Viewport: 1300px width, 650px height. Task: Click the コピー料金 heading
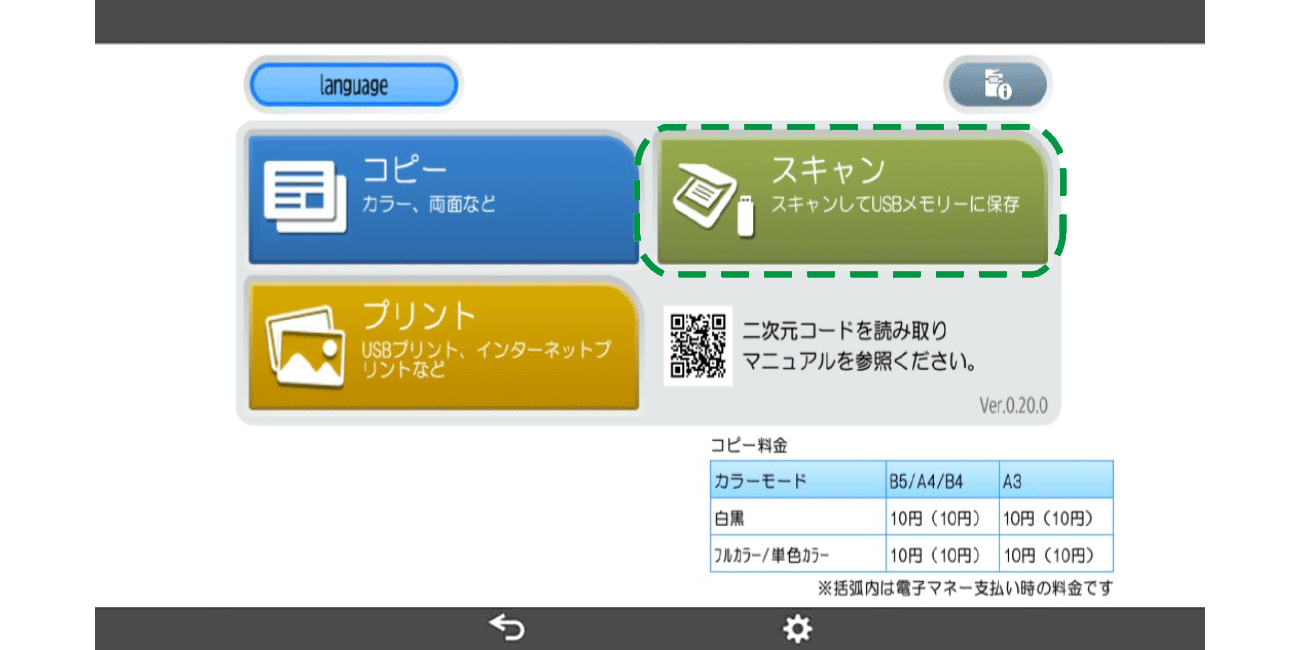(748, 446)
